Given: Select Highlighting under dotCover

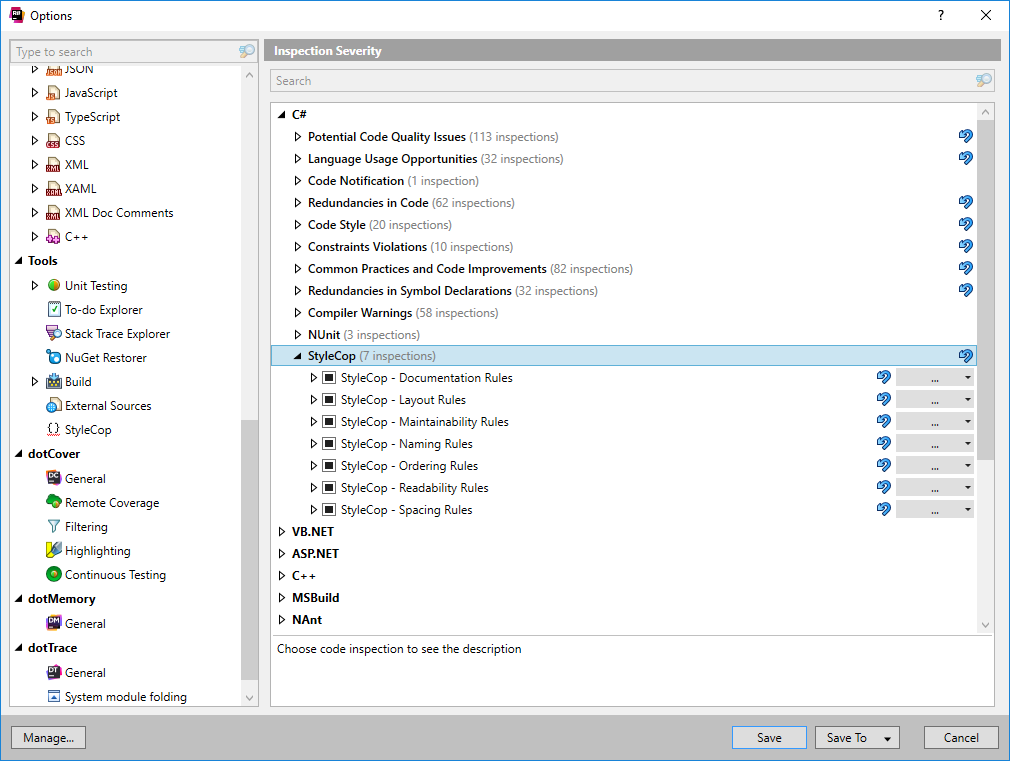Looking at the screenshot, I should coord(97,550).
